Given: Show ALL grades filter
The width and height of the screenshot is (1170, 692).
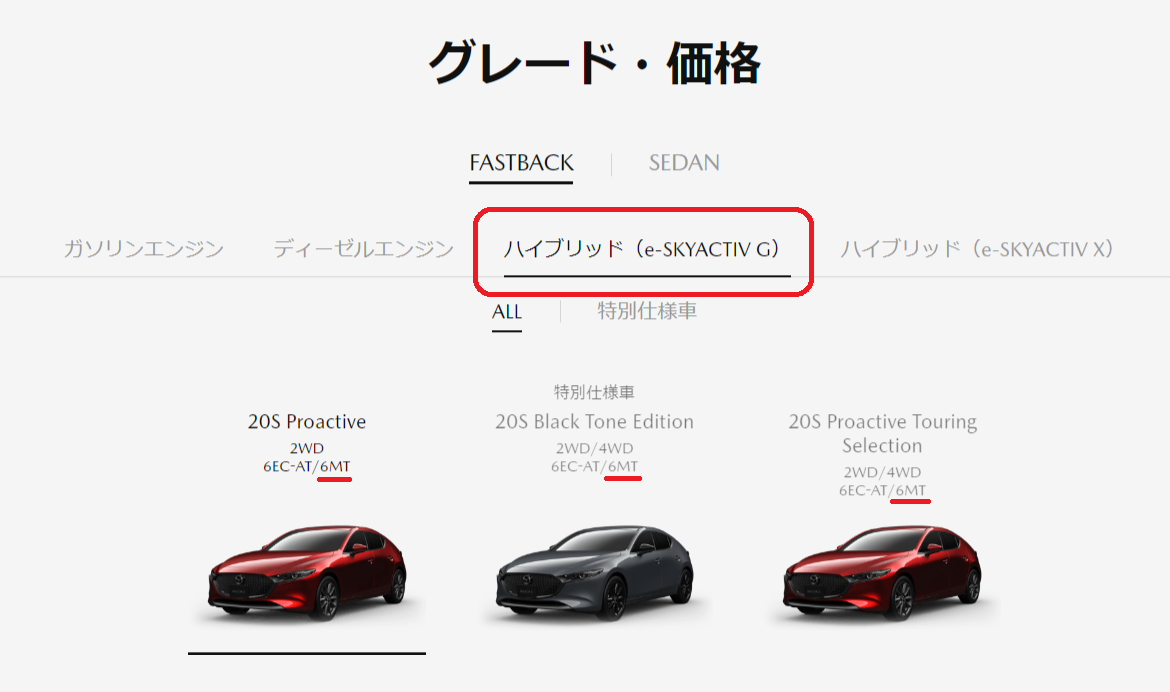Looking at the screenshot, I should click(507, 311).
